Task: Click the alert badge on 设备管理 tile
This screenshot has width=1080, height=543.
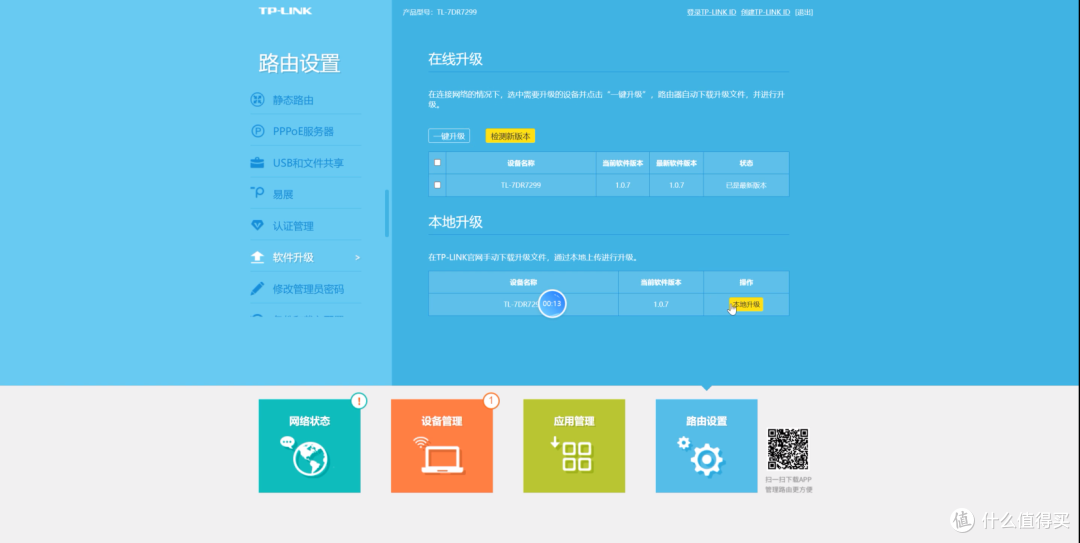Action: pyautogui.click(x=490, y=400)
